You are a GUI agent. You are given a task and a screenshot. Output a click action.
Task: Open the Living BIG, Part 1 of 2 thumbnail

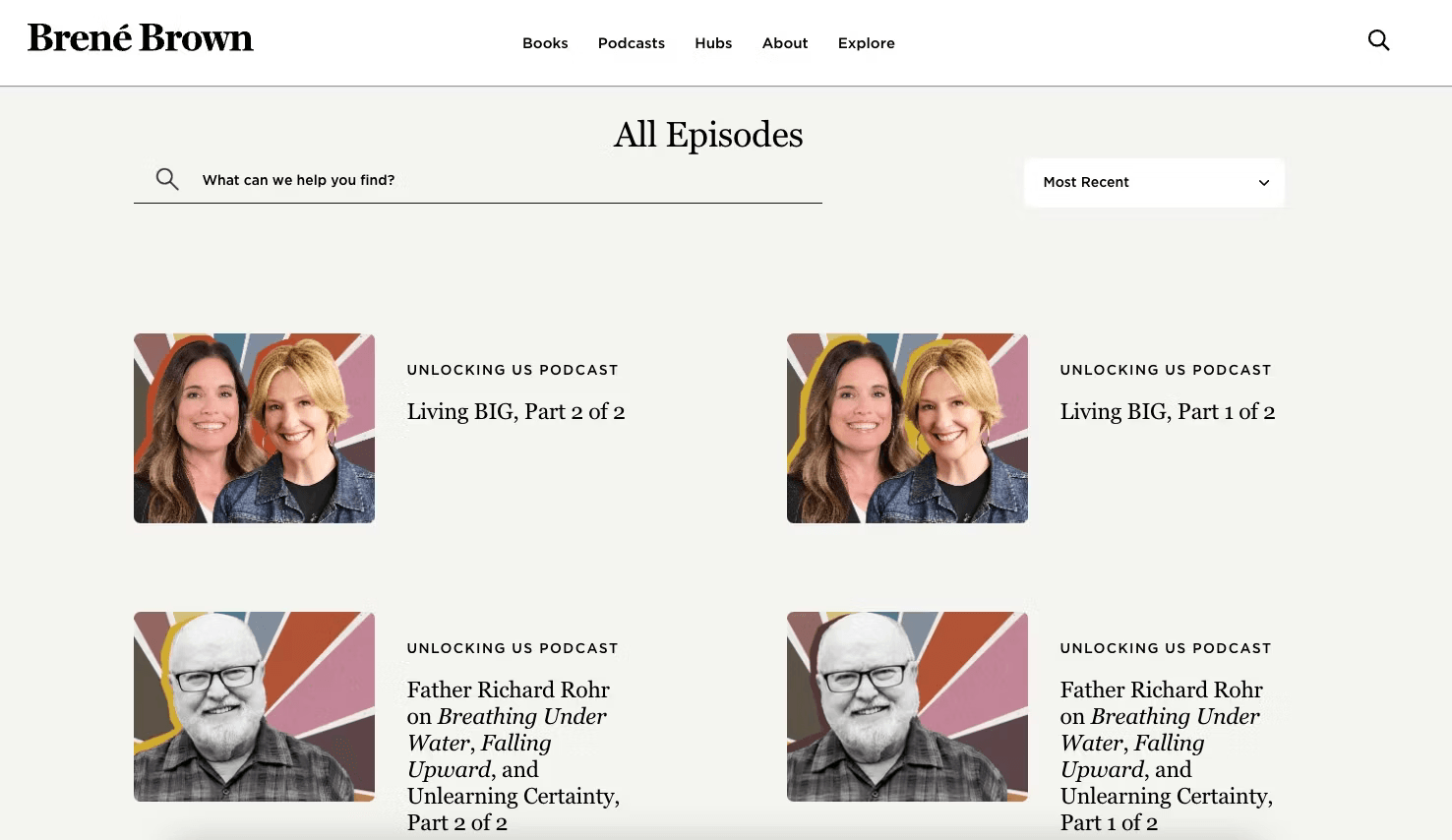907,428
